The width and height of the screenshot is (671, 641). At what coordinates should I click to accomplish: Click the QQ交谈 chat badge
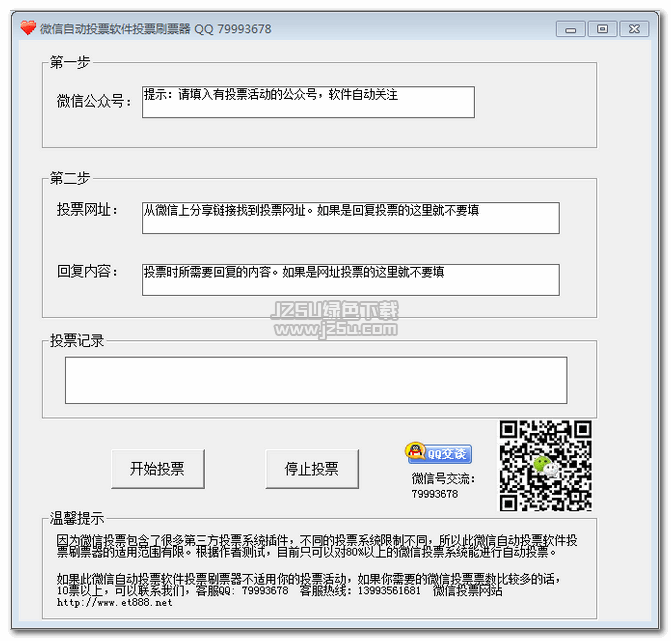tap(439, 453)
